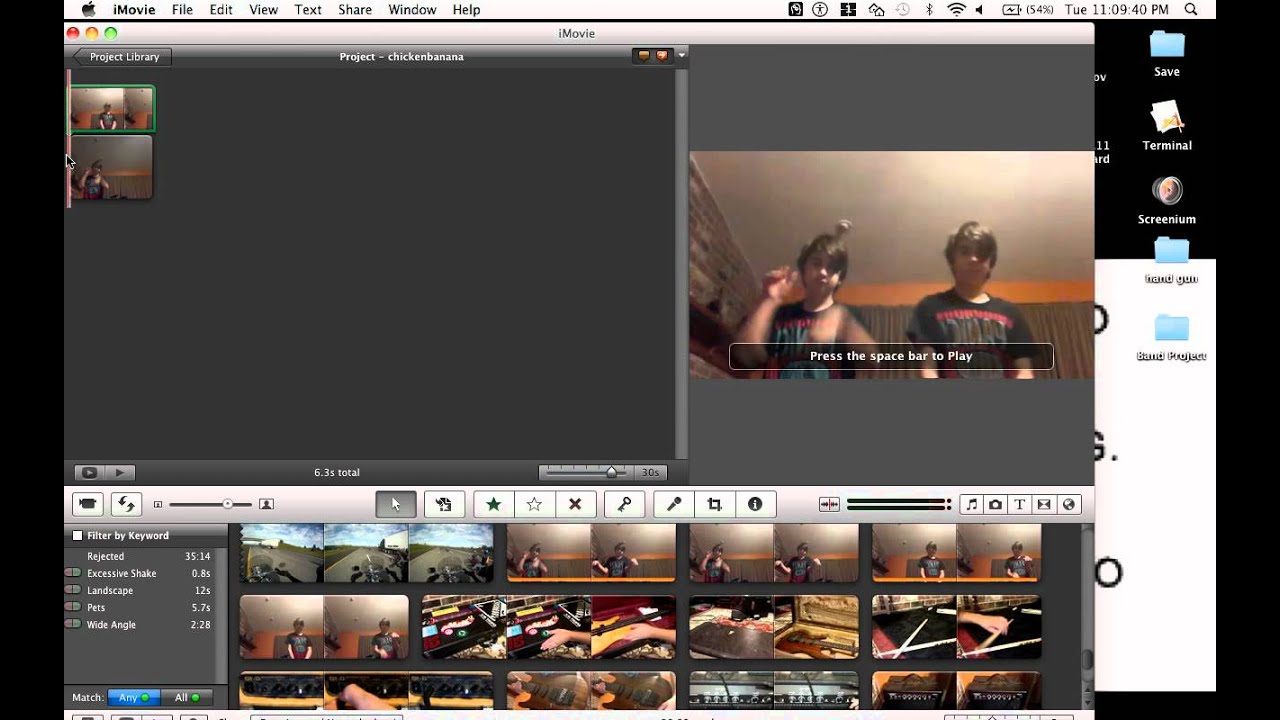Click the Bluetooth menu bar icon

point(929,9)
